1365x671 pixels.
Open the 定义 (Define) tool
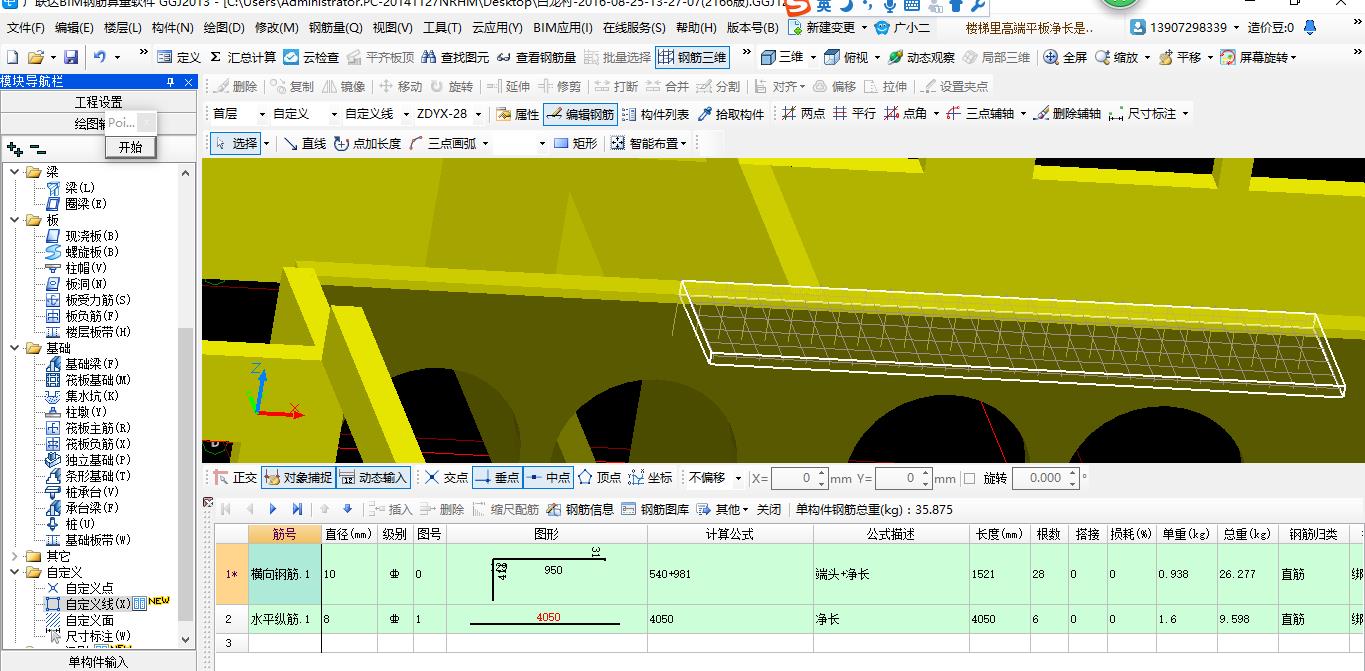click(179, 57)
